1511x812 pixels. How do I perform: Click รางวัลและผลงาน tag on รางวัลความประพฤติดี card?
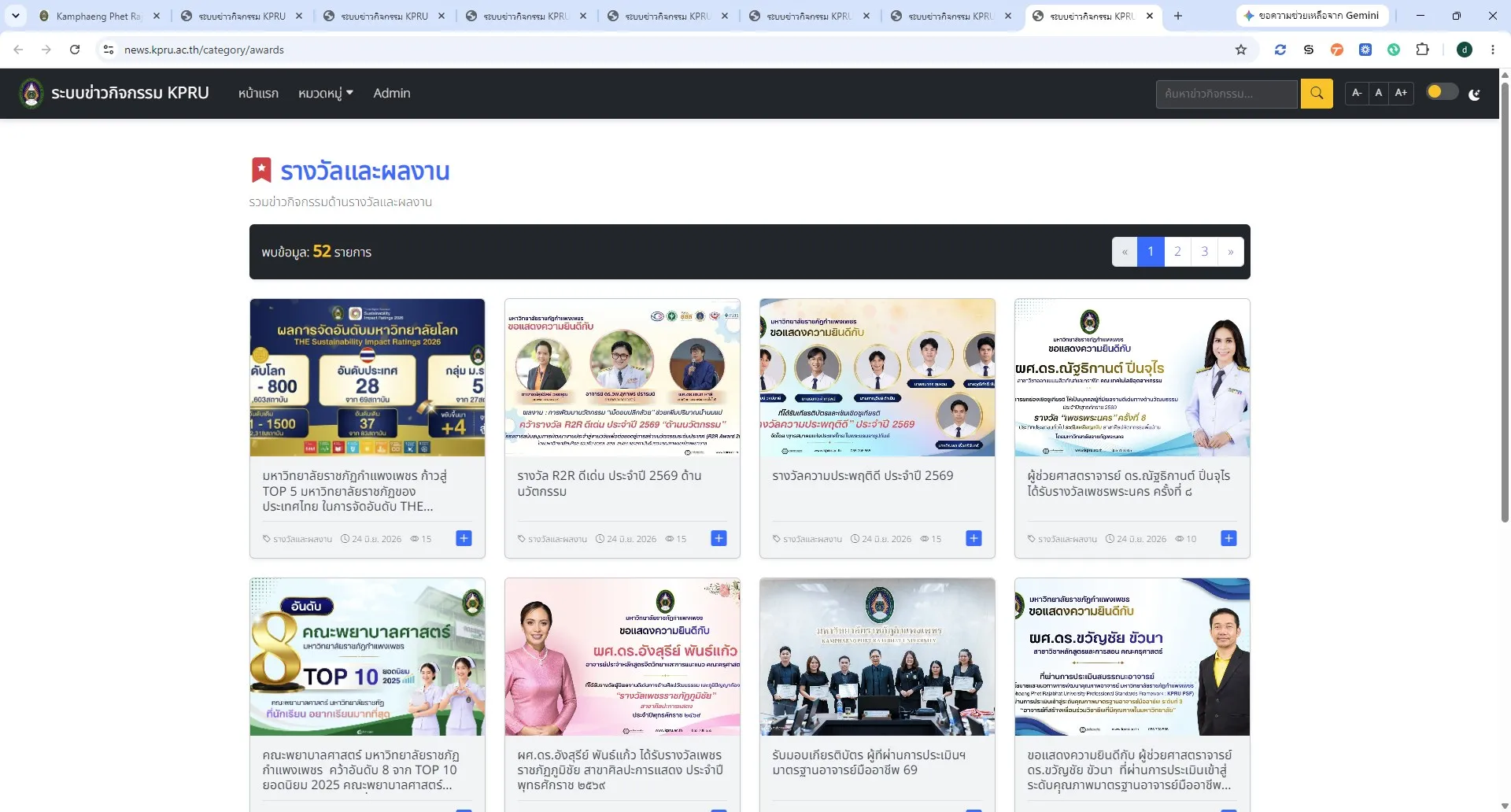click(807, 539)
